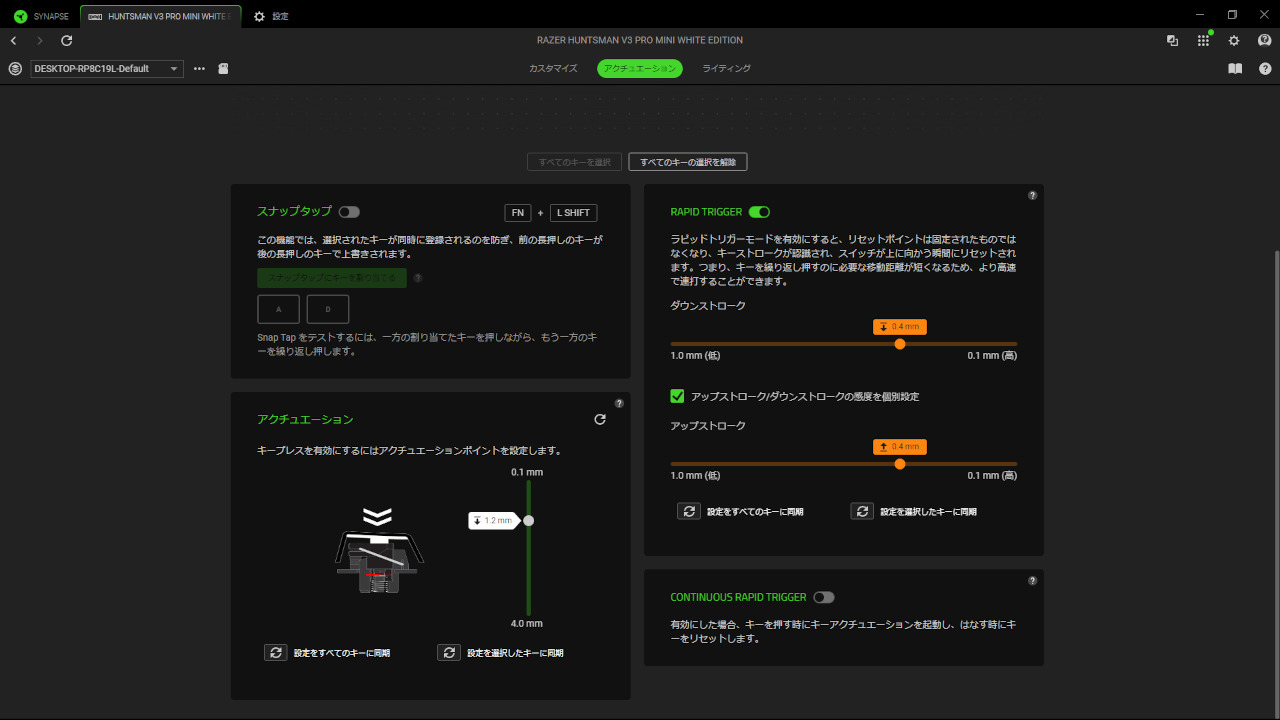Switch to the ライティング tab

pyautogui.click(x=726, y=69)
